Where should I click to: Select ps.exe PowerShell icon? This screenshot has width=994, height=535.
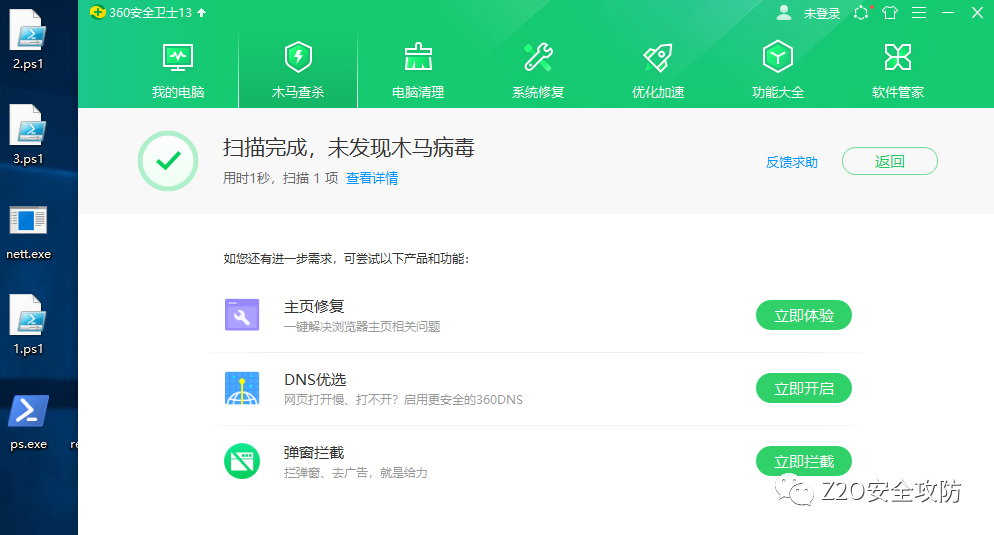click(29, 422)
